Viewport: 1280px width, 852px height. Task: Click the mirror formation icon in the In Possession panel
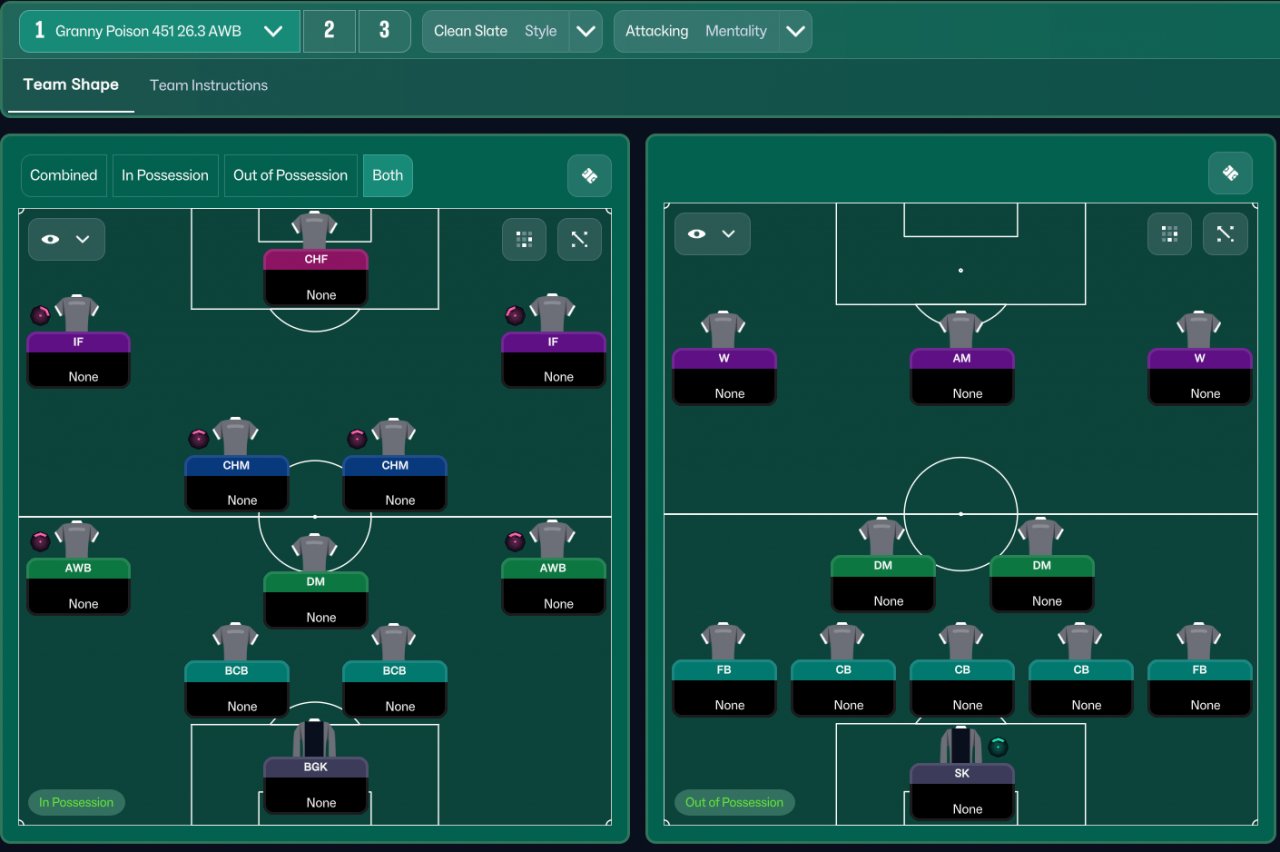[589, 176]
